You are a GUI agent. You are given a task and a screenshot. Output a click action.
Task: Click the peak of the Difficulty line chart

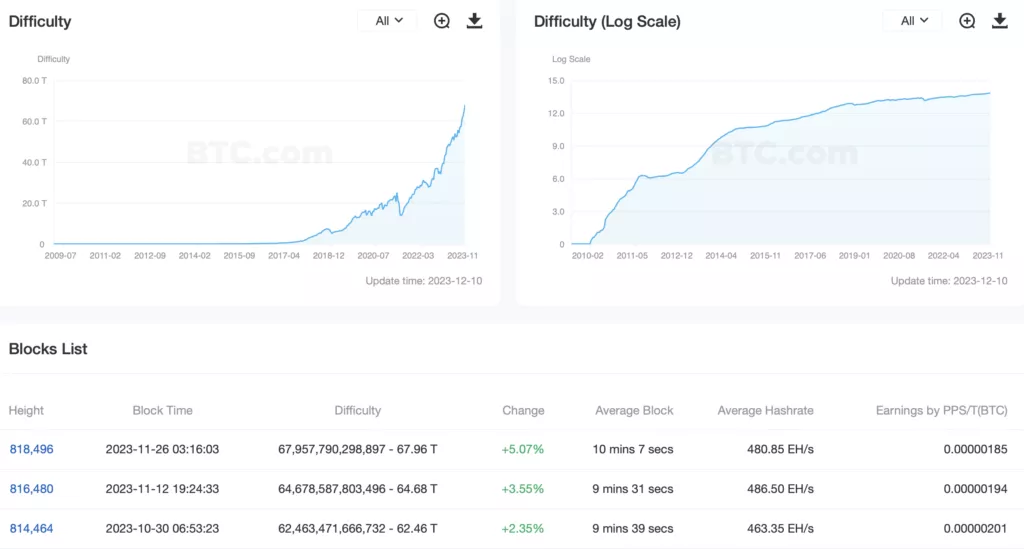tap(464, 106)
